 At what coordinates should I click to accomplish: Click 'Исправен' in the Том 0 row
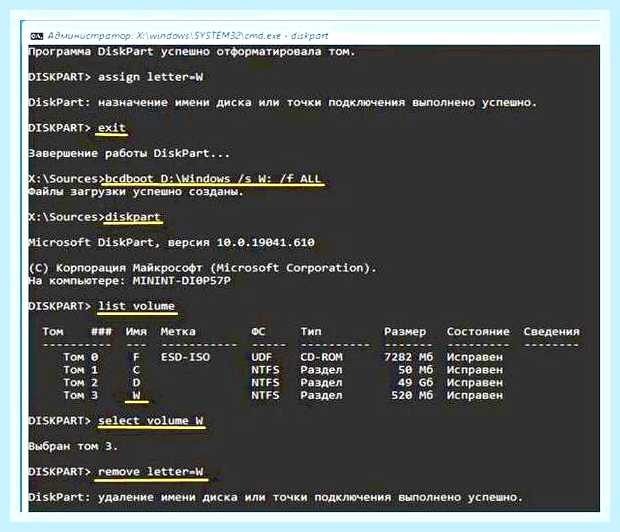pyautogui.click(x=474, y=357)
